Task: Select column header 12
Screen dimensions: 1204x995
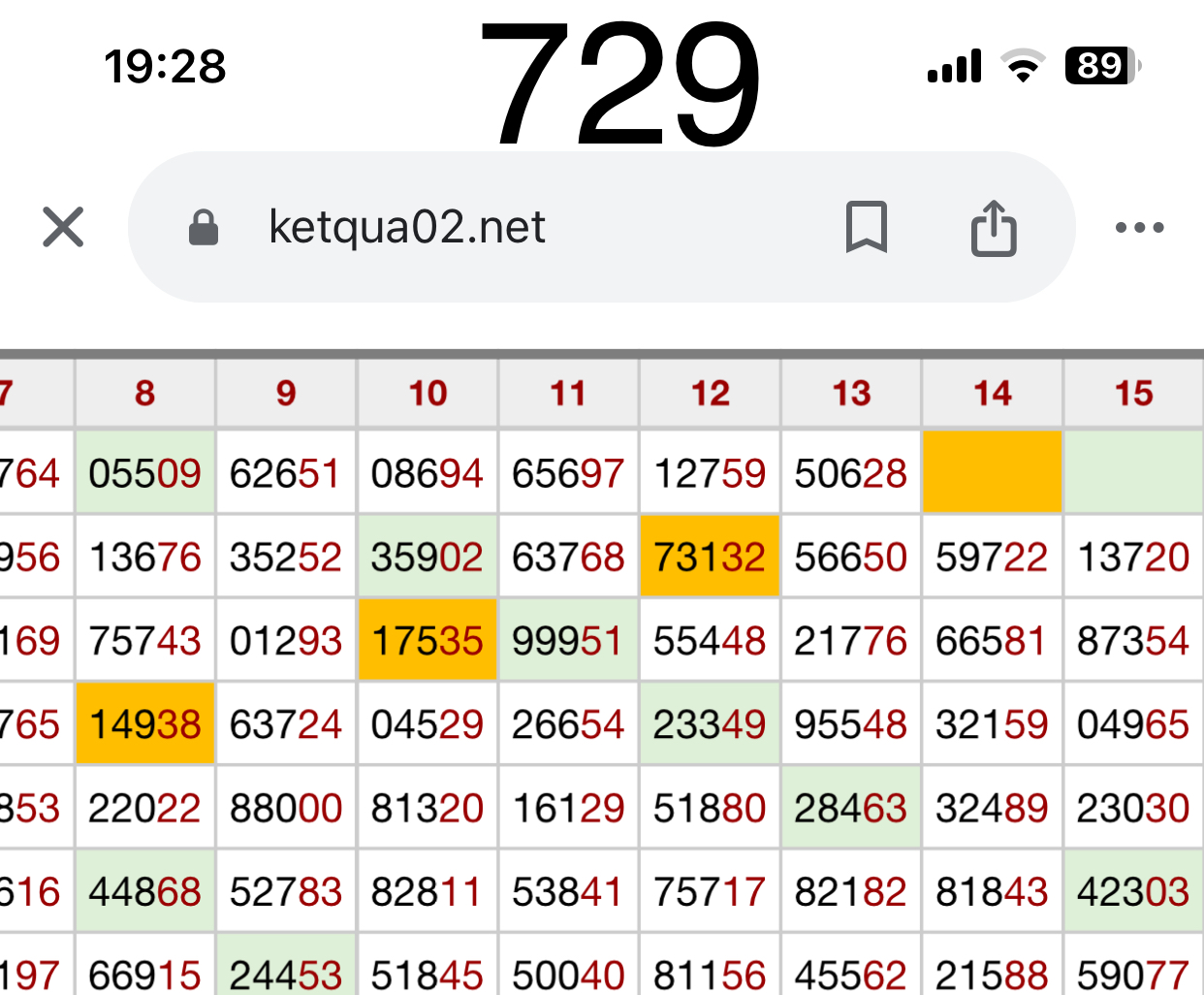Action: coord(710,394)
